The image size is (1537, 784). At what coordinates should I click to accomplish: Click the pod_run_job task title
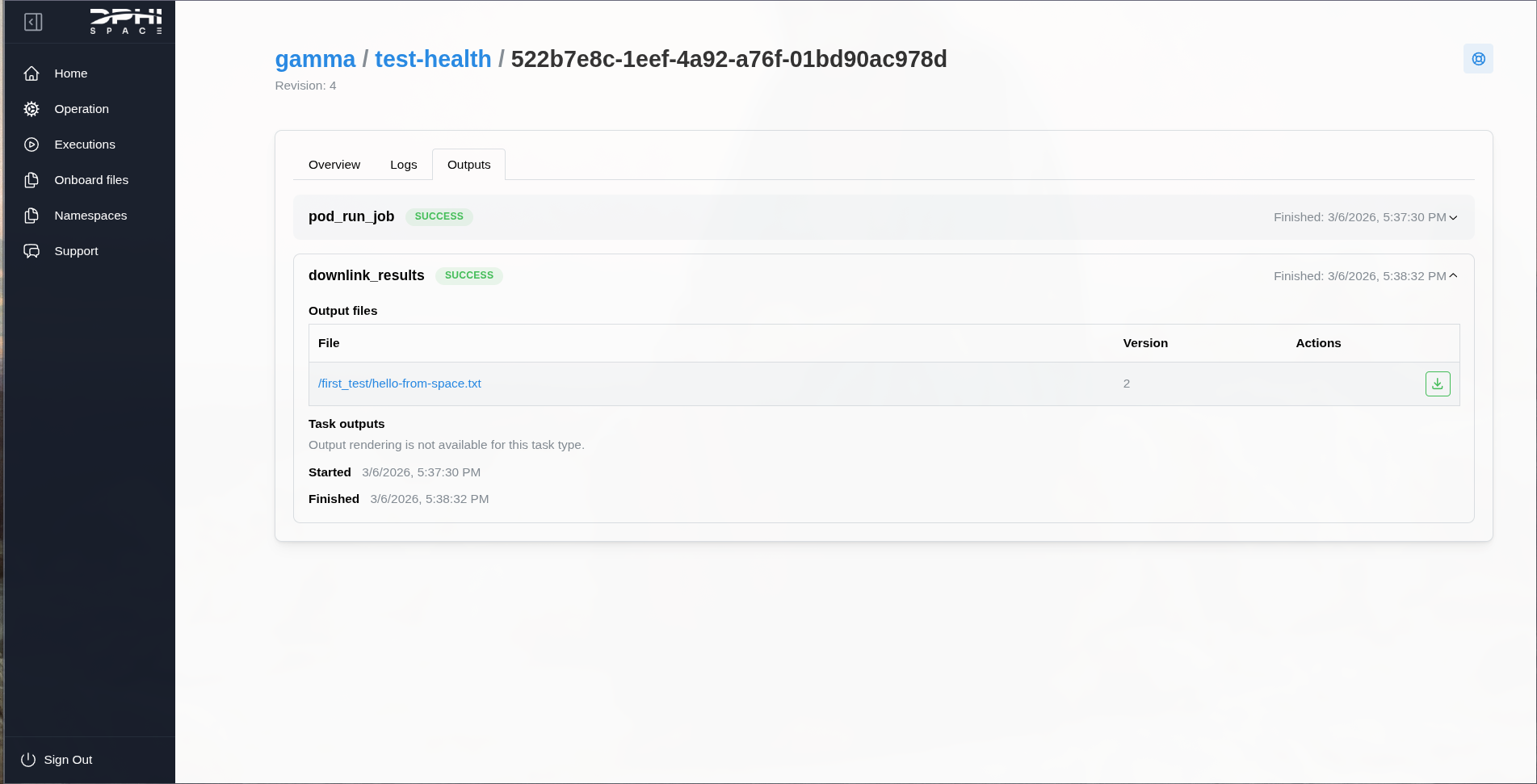point(351,216)
